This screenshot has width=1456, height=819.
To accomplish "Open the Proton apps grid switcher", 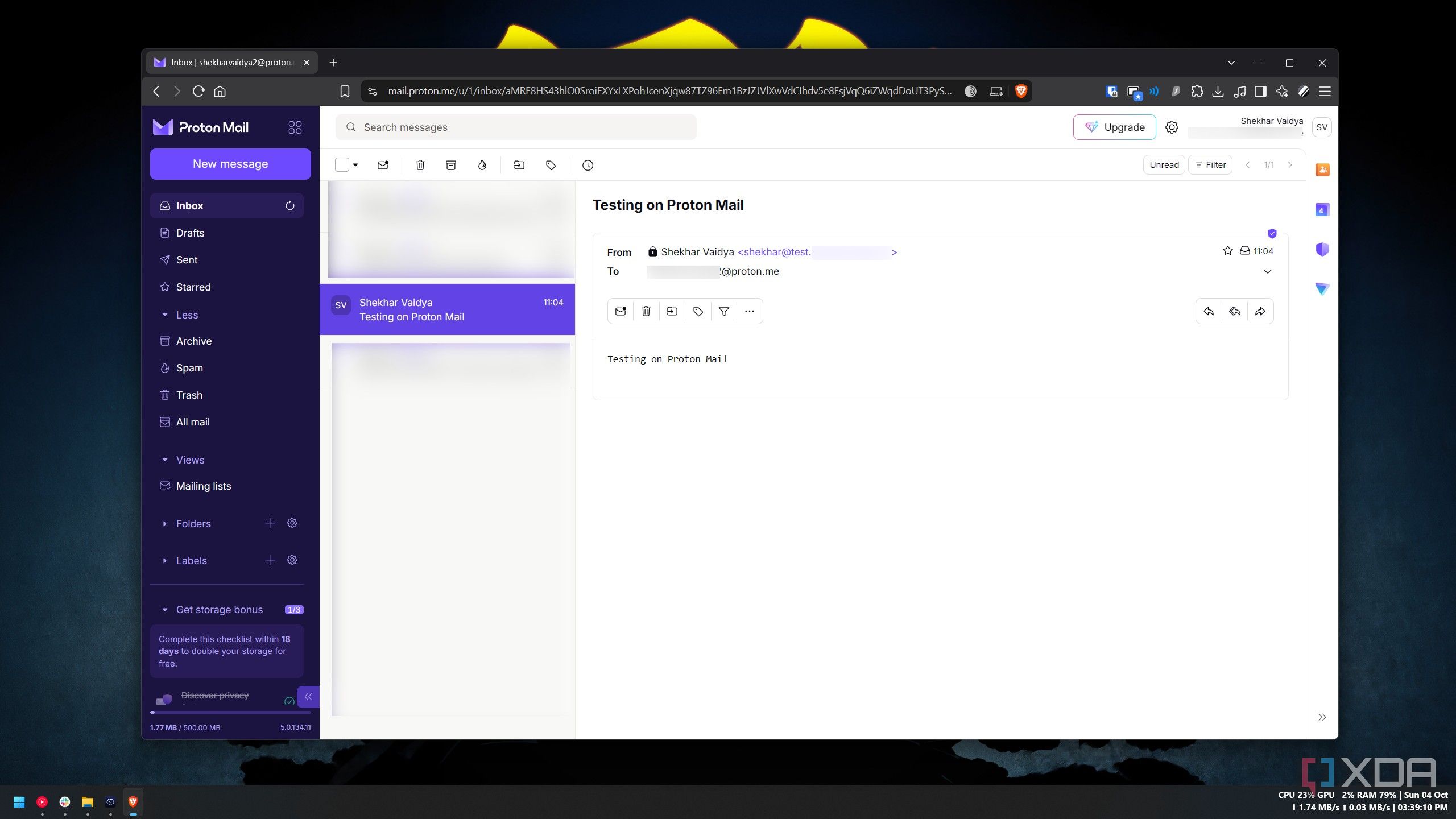I will (x=295, y=127).
